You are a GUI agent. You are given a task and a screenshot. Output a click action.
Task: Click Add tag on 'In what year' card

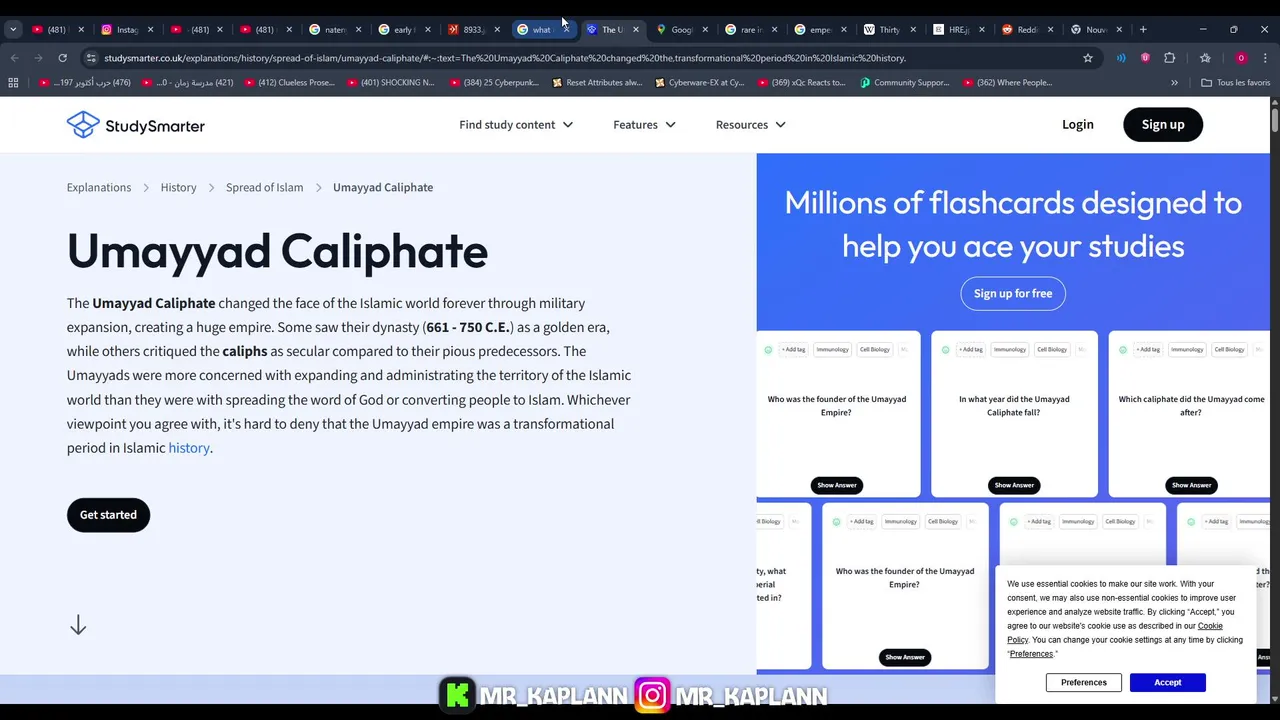click(970, 349)
